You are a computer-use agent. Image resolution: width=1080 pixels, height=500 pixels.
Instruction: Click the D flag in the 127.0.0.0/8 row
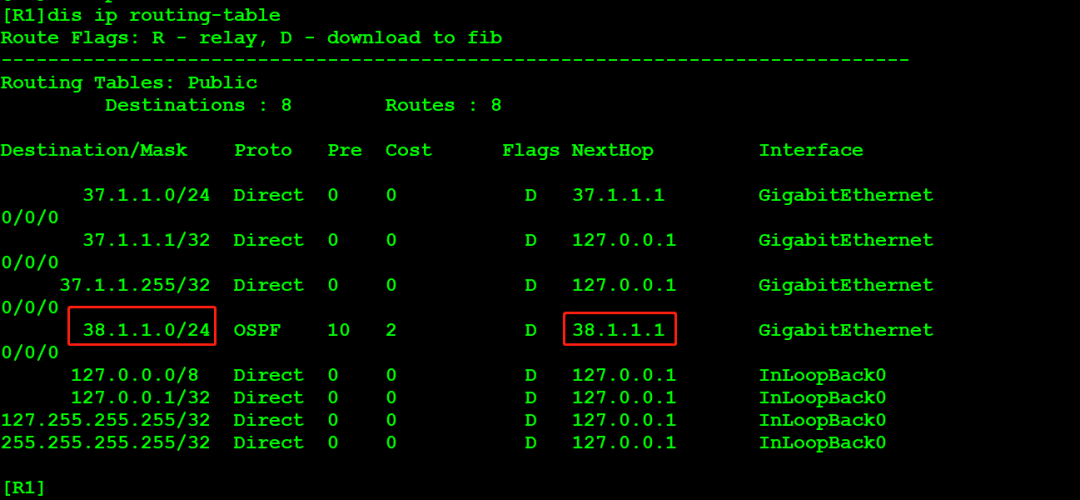coord(530,375)
